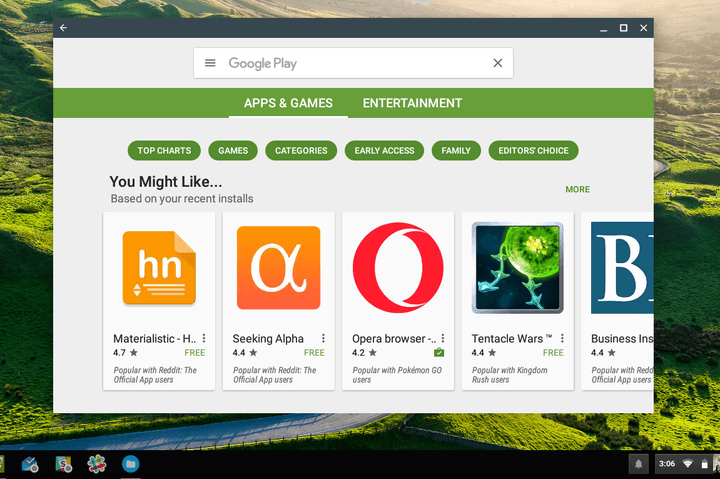Viewport: 720px width, 479px height.
Task: Click FREE on the Materialistic card
Action: pos(195,353)
